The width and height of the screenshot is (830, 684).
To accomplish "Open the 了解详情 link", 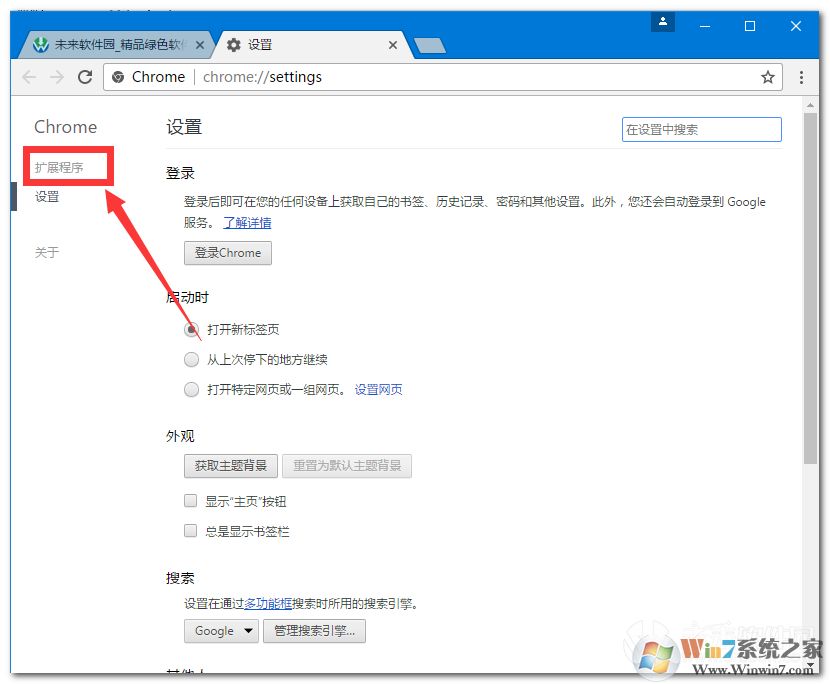I will [x=247, y=223].
